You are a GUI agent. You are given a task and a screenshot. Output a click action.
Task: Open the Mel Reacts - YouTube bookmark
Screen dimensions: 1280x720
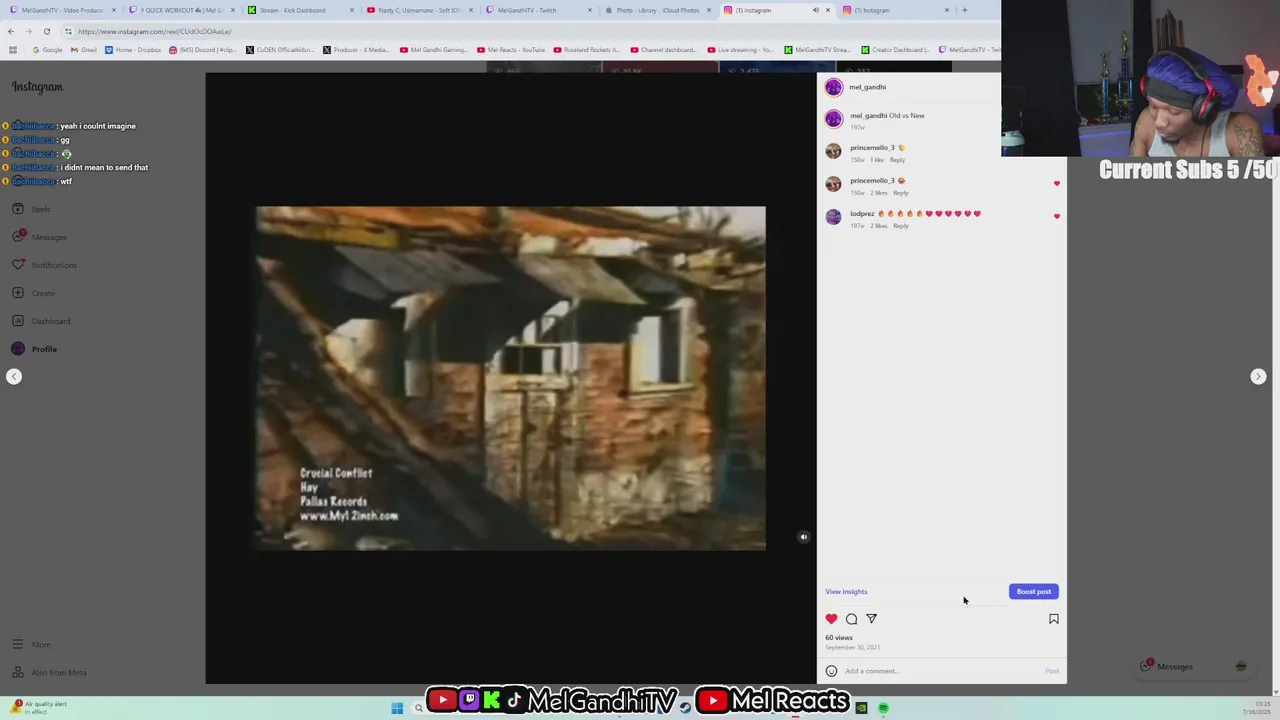point(511,49)
